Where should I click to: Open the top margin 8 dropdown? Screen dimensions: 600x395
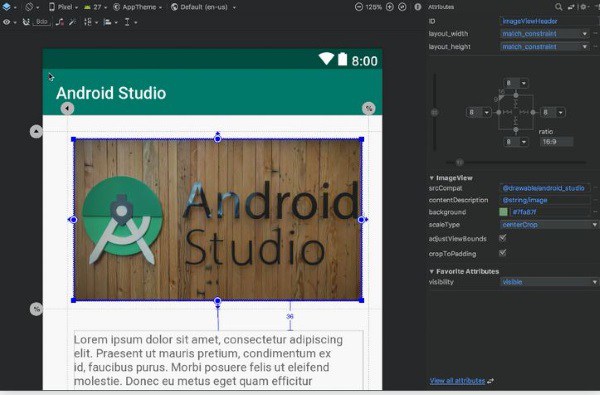point(516,83)
